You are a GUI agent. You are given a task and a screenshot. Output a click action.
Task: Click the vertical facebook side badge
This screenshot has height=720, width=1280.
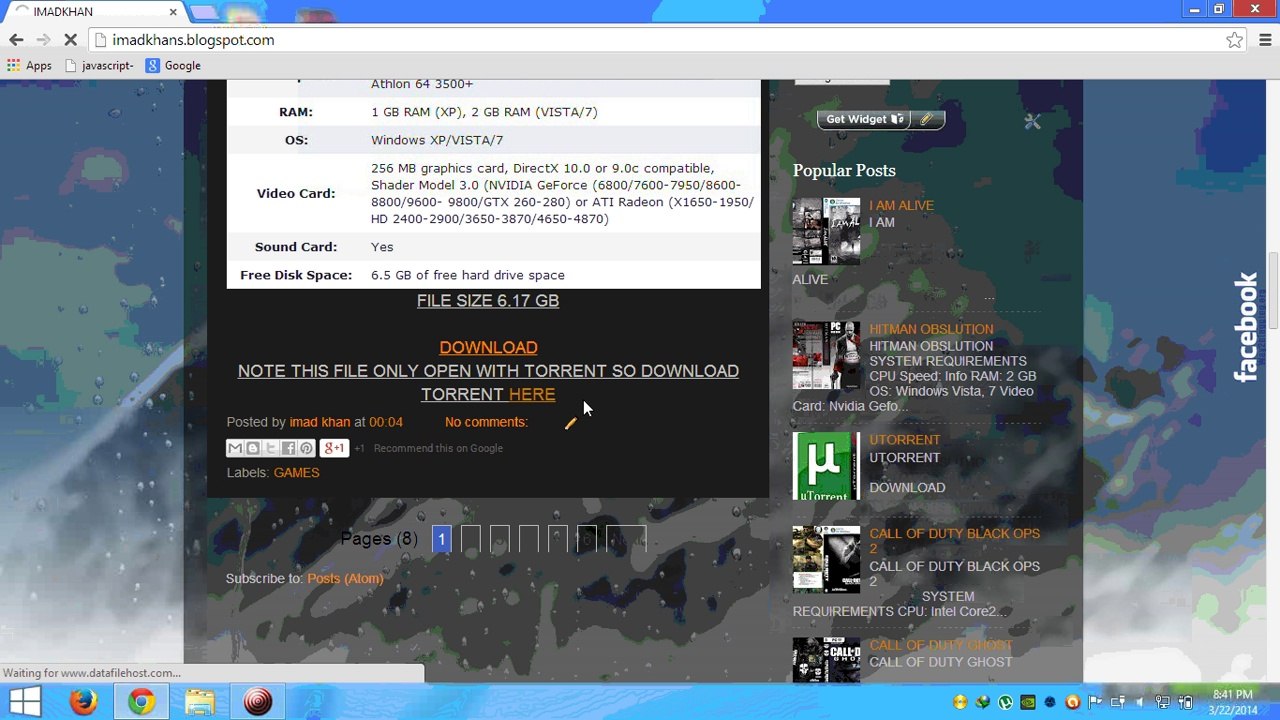tap(1248, 327)
